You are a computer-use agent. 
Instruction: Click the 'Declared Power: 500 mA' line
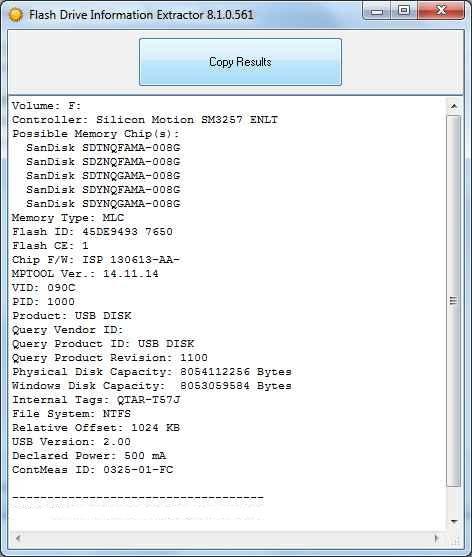(x=89, y=456)
